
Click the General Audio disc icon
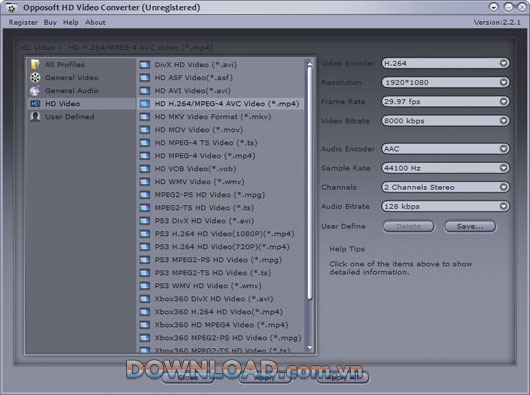pos(35,91)
